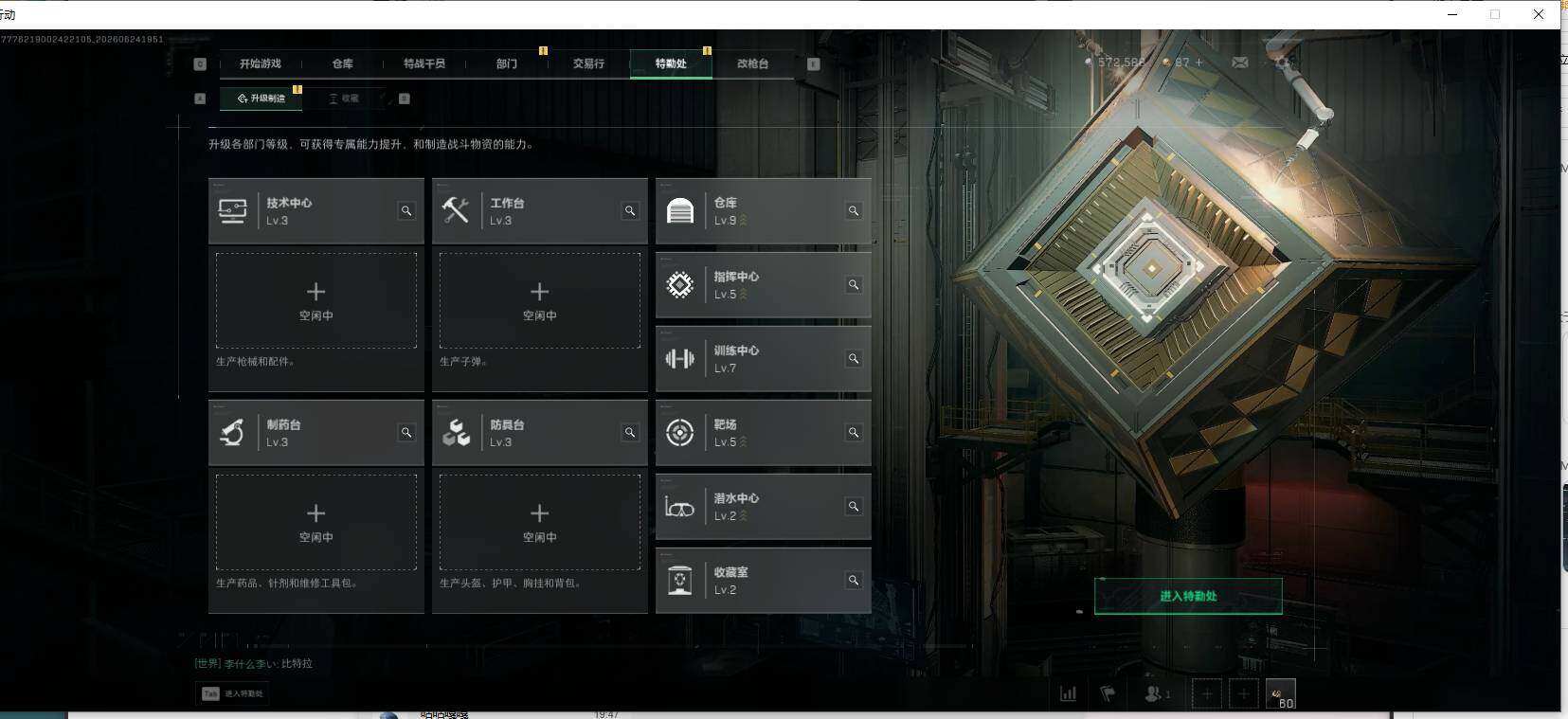Click the 收藏室 Lv.2 card
Image resolution: width=1568 pixels, height=719 pixels.
click(764, 581)
